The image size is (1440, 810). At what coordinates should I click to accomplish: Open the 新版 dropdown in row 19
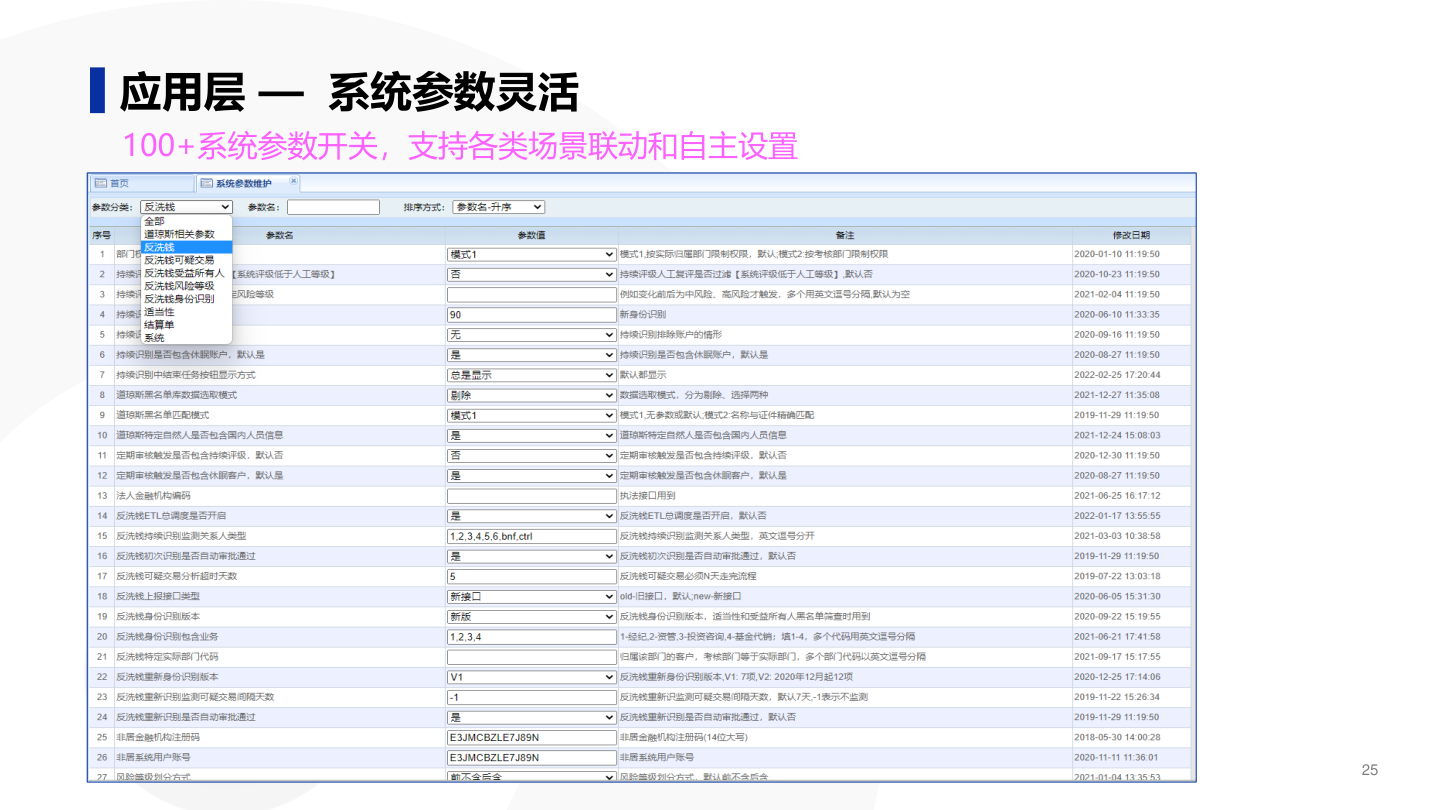[x=531, y=616]
